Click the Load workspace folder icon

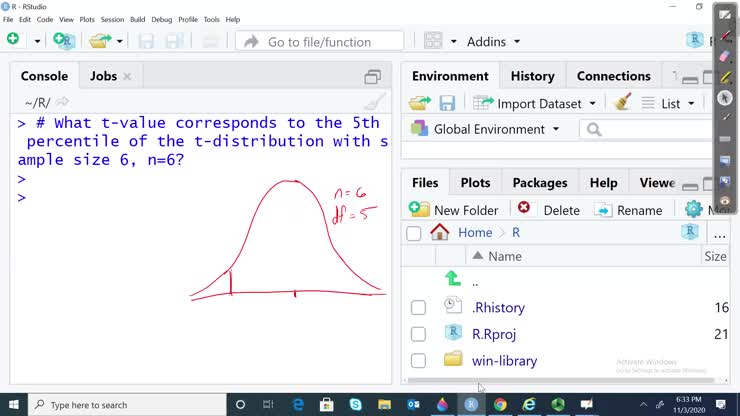point(420,102)
